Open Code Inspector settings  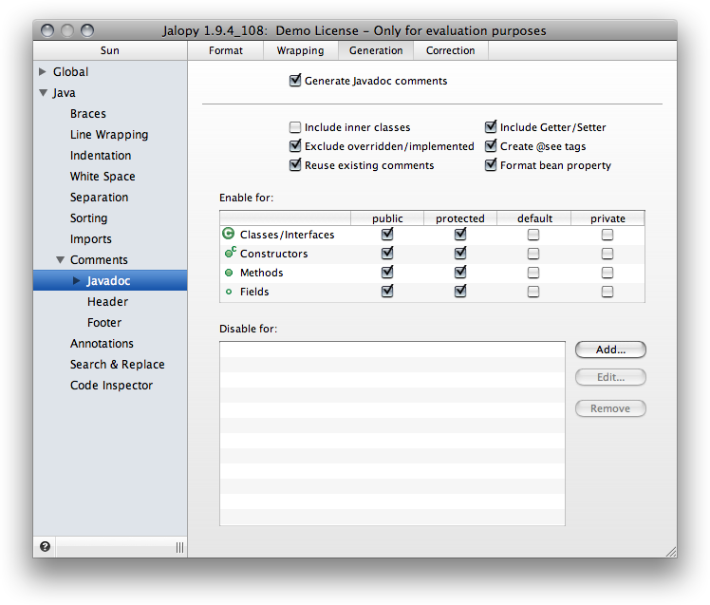(111, 385)
